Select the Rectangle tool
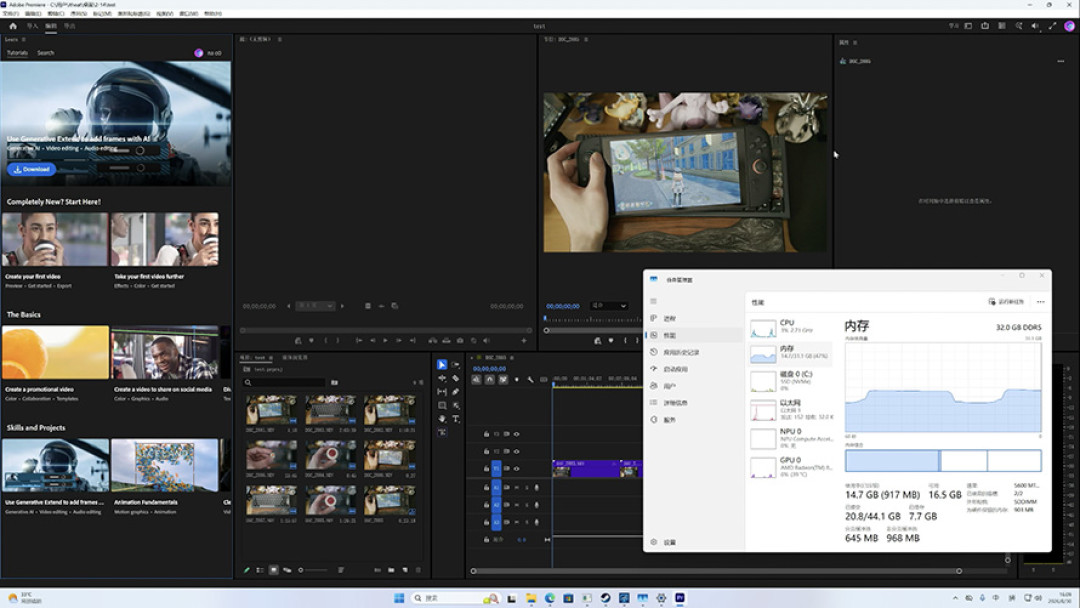 point(442,406)
